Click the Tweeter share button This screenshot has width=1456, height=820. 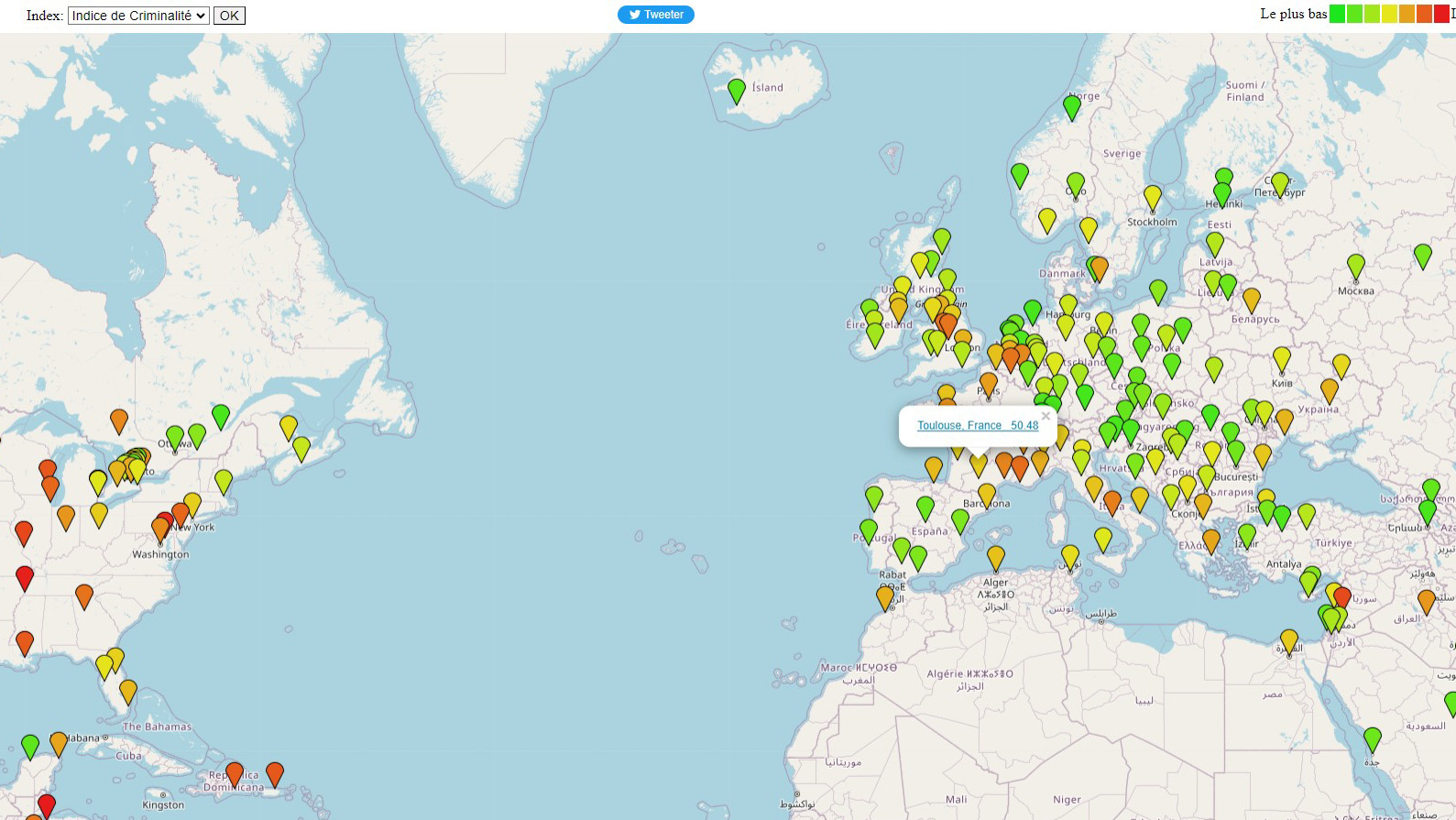[656, 15]
